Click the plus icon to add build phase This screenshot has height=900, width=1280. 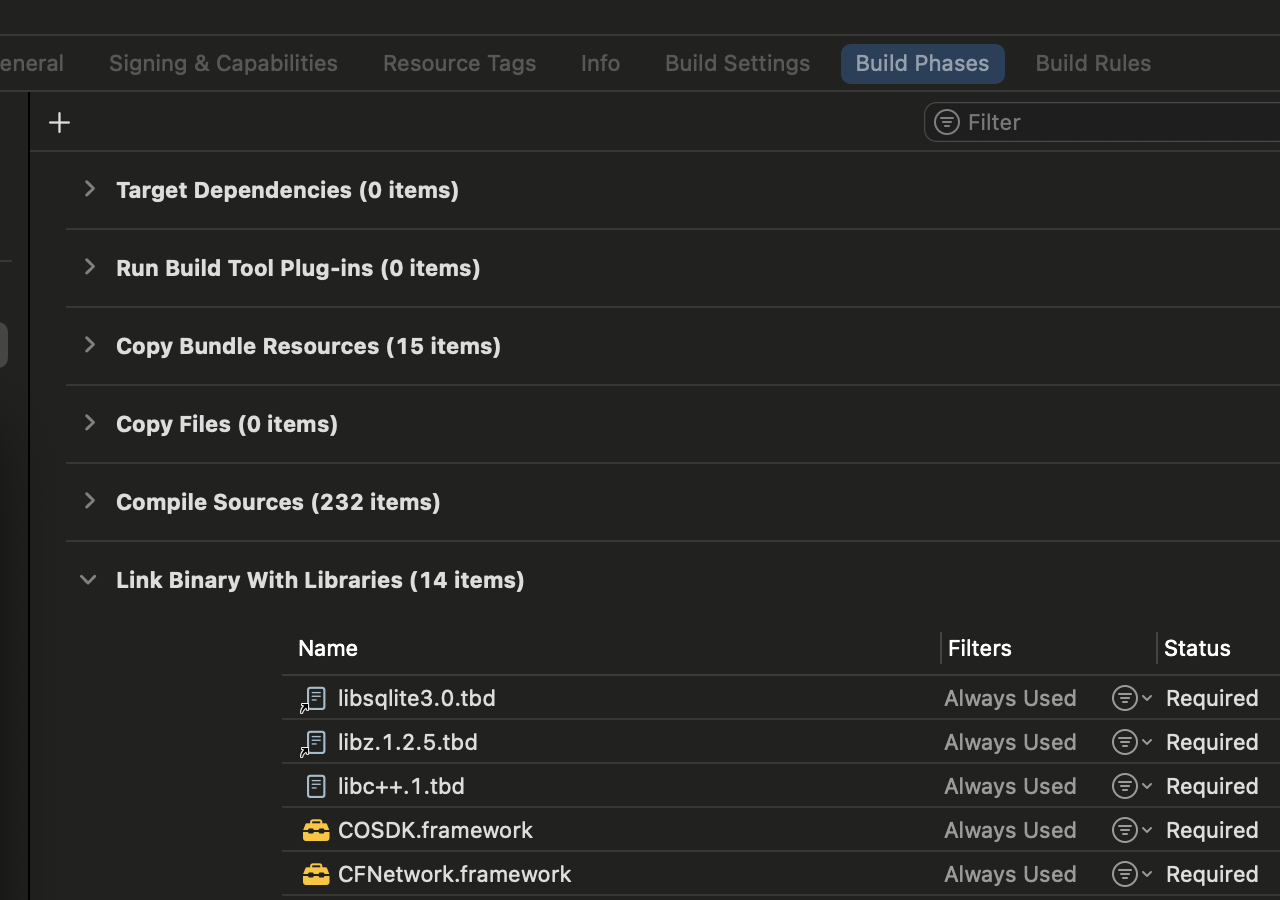[59, 122]
